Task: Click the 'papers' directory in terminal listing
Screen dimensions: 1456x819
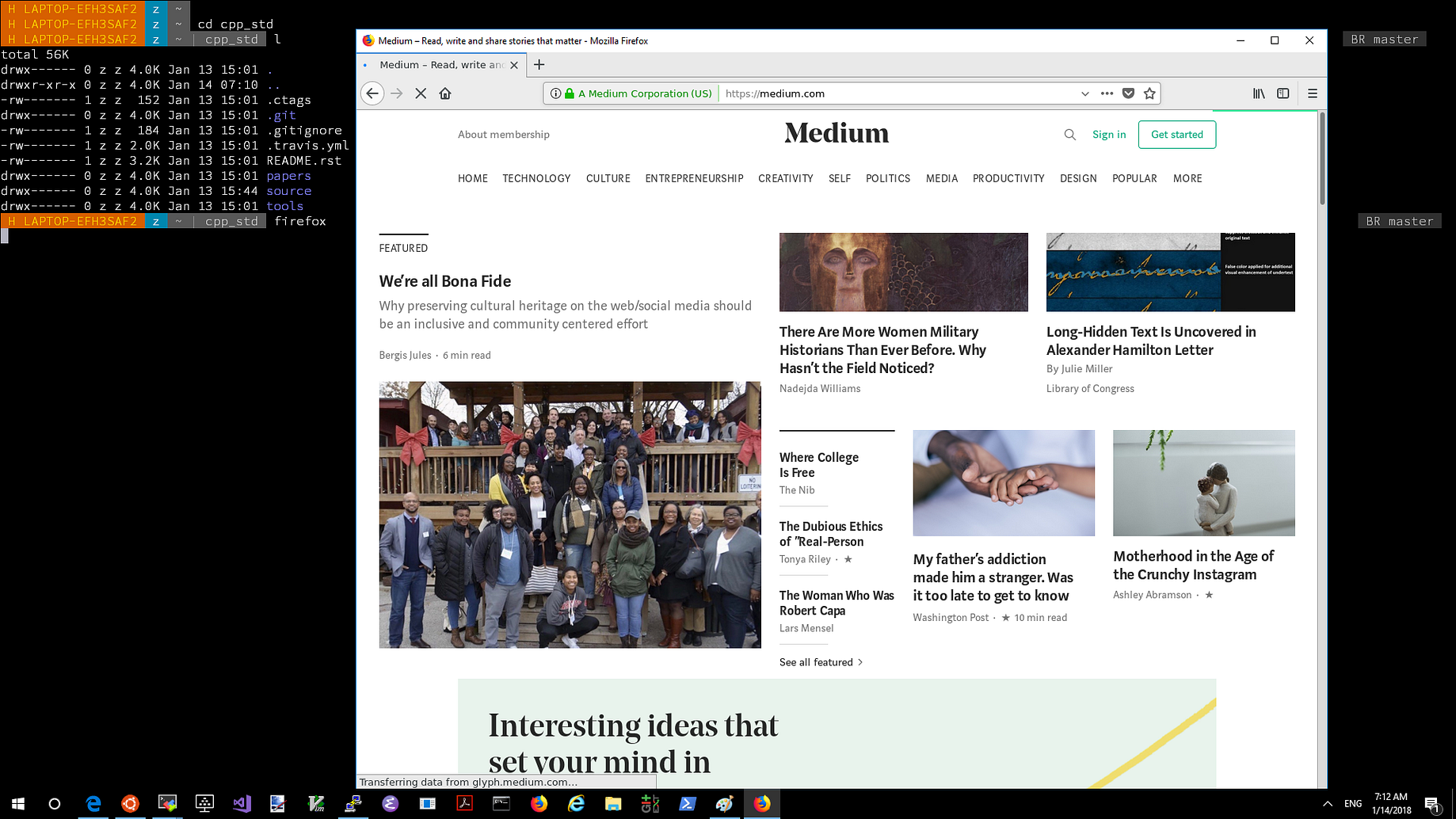Action: coord(288,176)
